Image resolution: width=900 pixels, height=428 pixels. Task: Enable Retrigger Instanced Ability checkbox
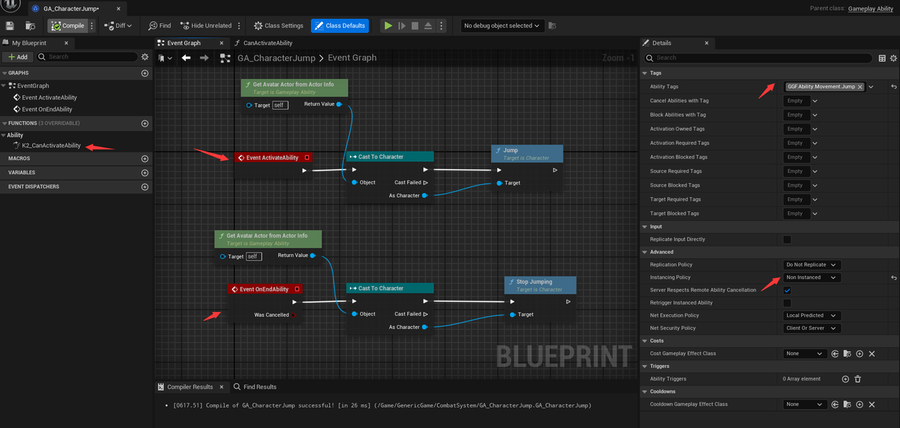(x=787, y=303)
